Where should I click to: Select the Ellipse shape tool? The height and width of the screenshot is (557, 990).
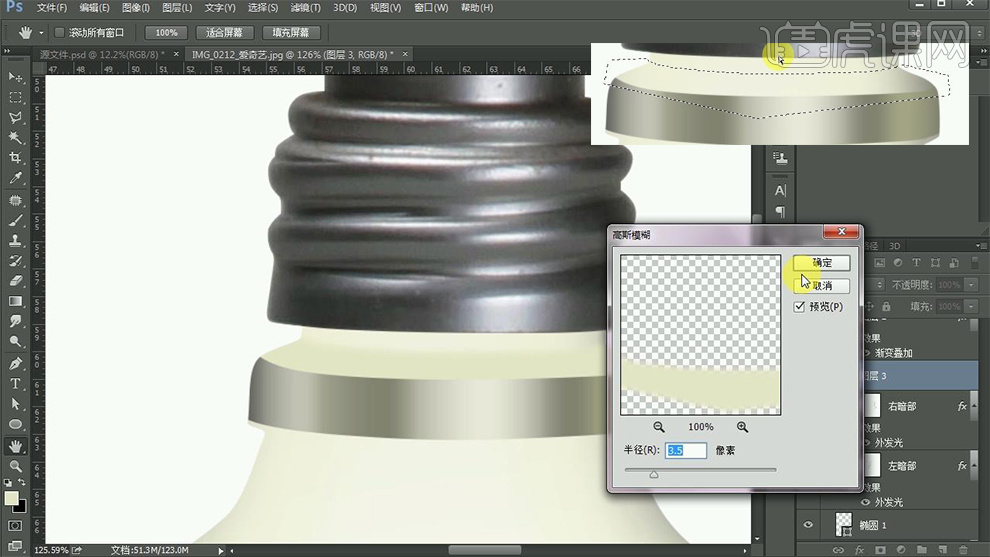click(x=15, y=424)
